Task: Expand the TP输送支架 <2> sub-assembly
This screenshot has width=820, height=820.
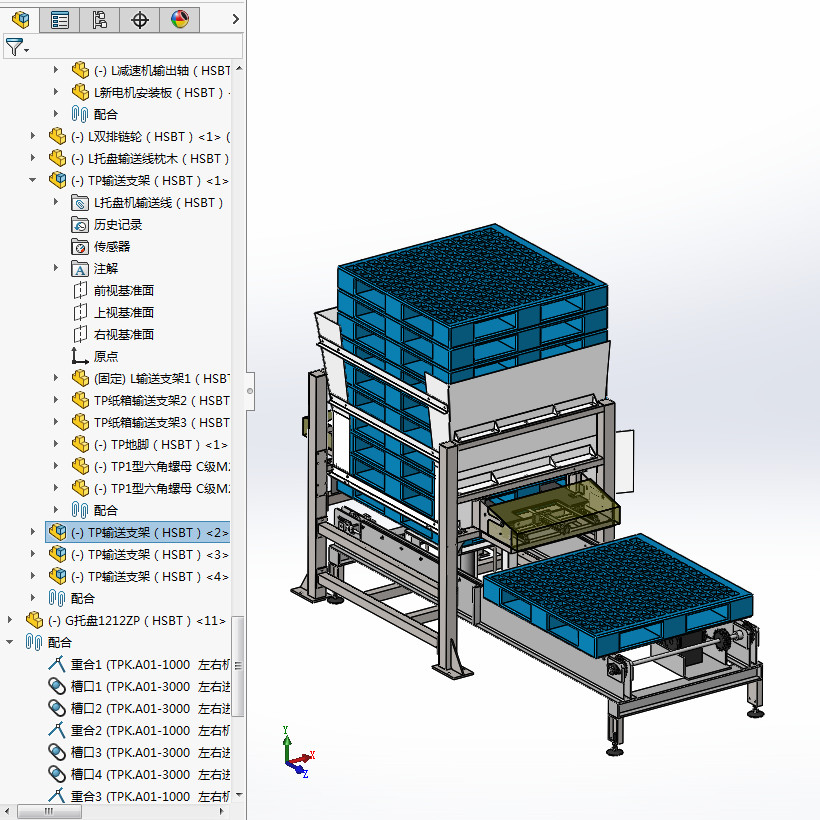Action: [33, 532]
